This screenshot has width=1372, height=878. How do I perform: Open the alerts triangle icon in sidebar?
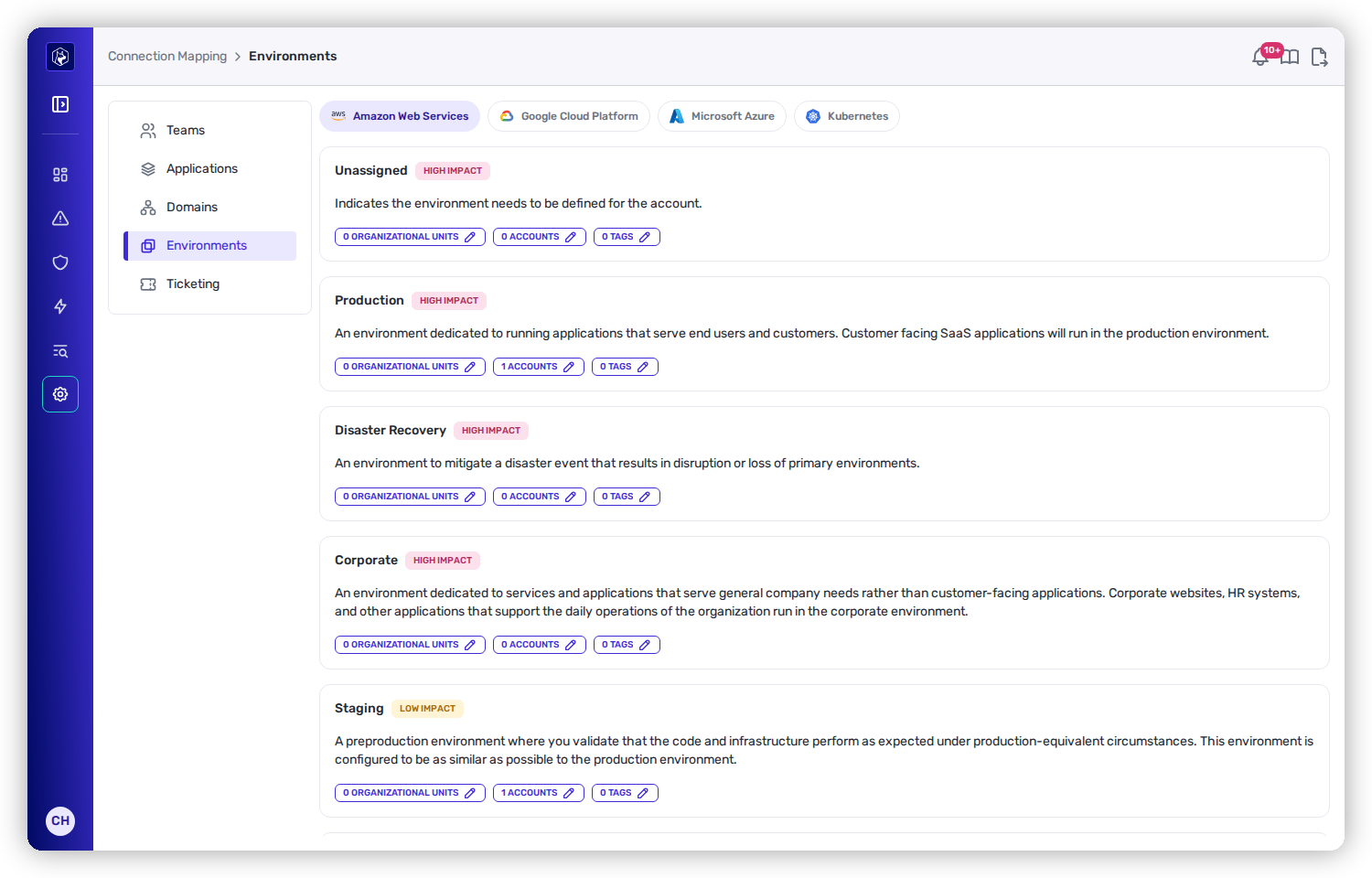60,219
